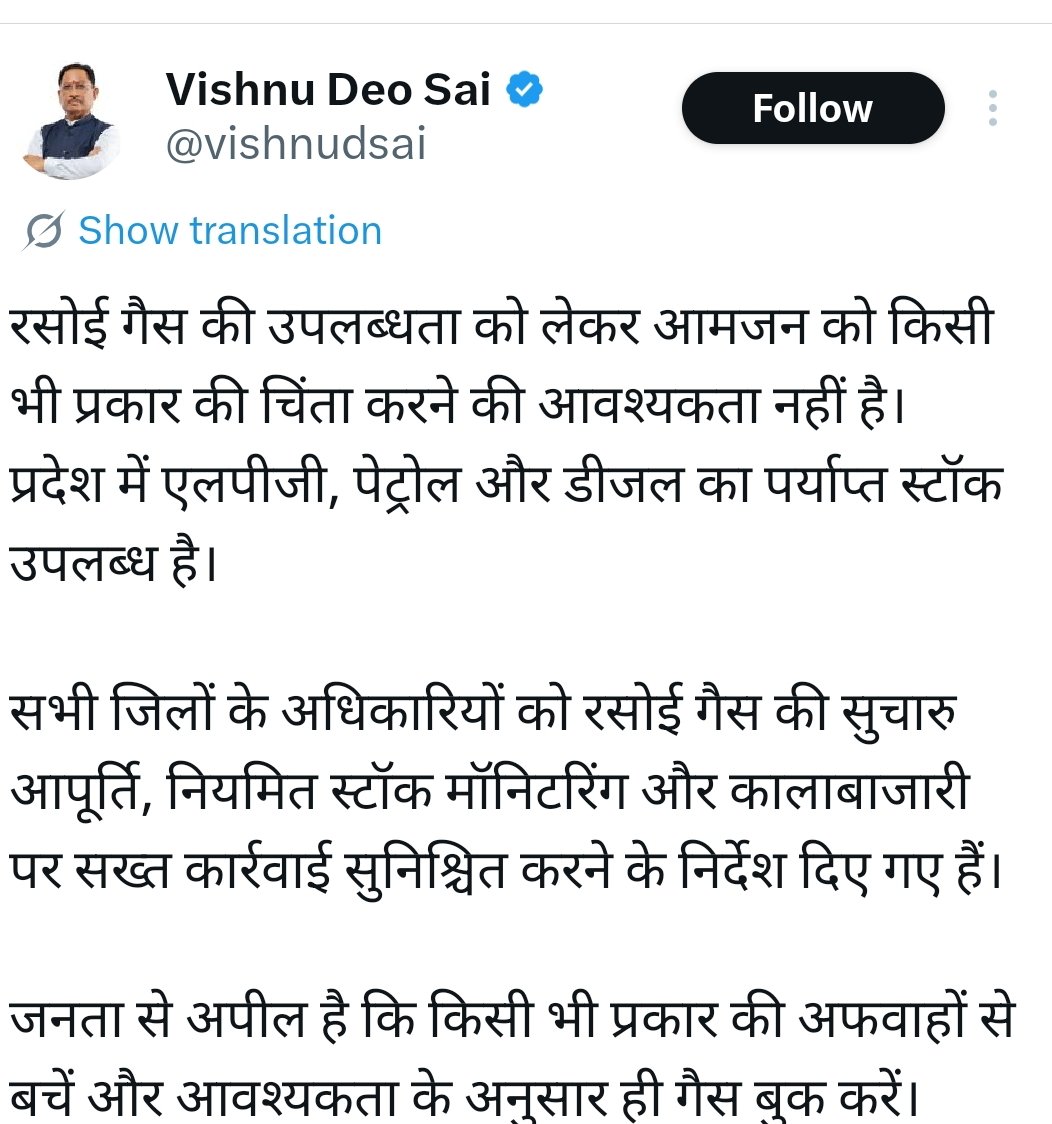Viewport: 1052px width, 1124px height.
Task: Click the blue verified badge
Action: click(525, 91)
